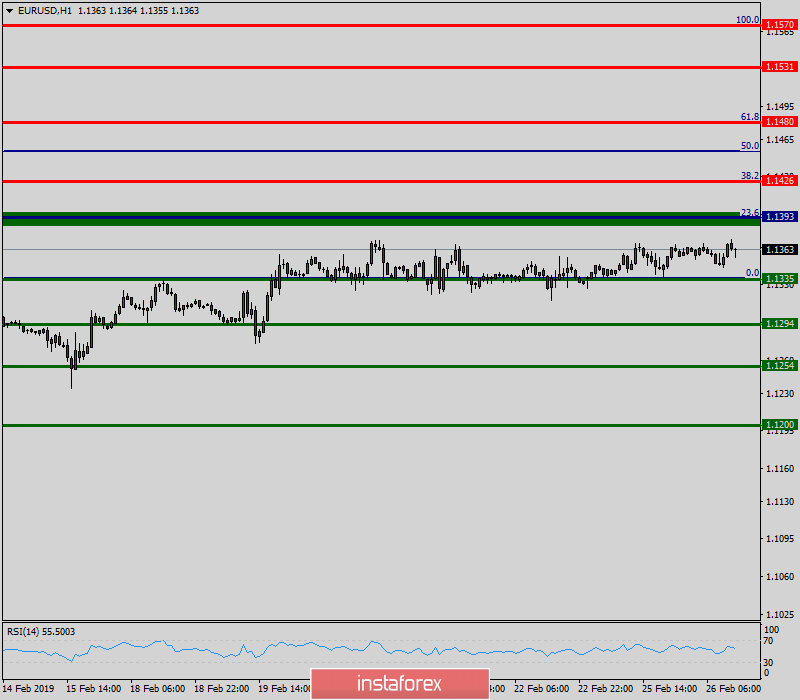Screen dimensions: 800x700
Task: Click the 1.1531 red price label
Action: 780,67
